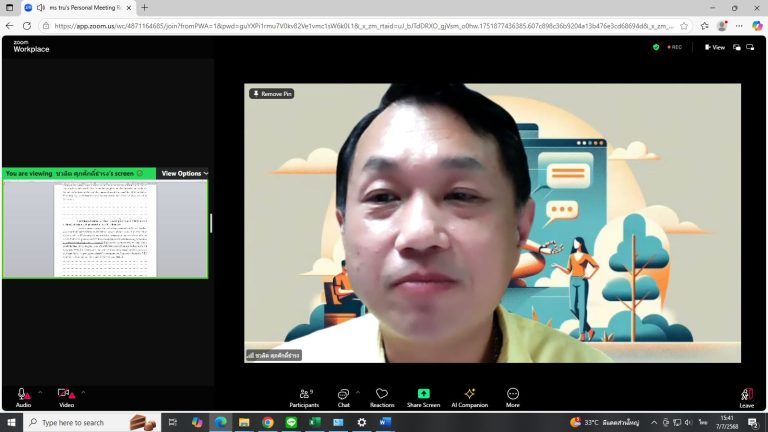The height and width of the screenshot is (432, 768).
Task: Open the Reactions menu
Action: coord(382,398)
